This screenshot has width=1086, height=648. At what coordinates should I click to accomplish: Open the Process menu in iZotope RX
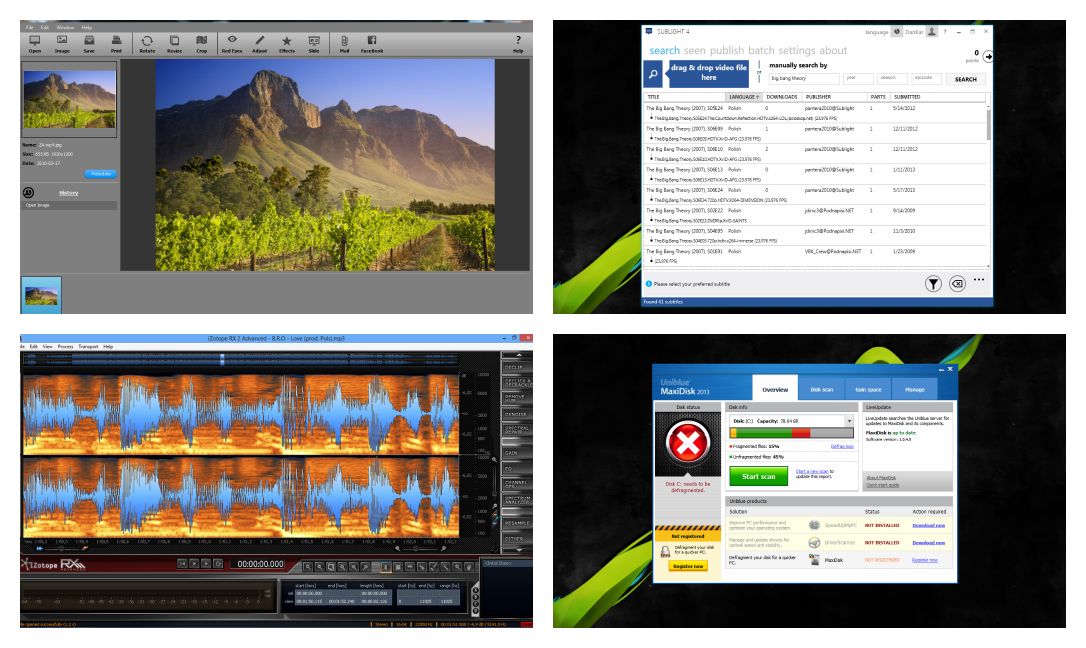tap(65, 346)
